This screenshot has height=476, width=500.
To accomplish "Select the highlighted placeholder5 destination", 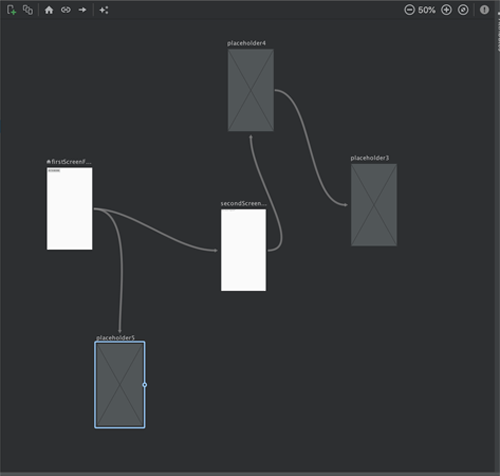I will tap(120, 385).
